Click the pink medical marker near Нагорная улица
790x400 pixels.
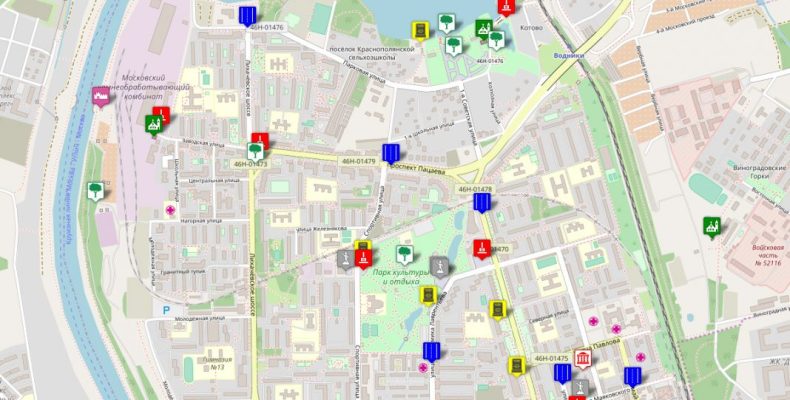pyautogui.click(x=171, y=210)
